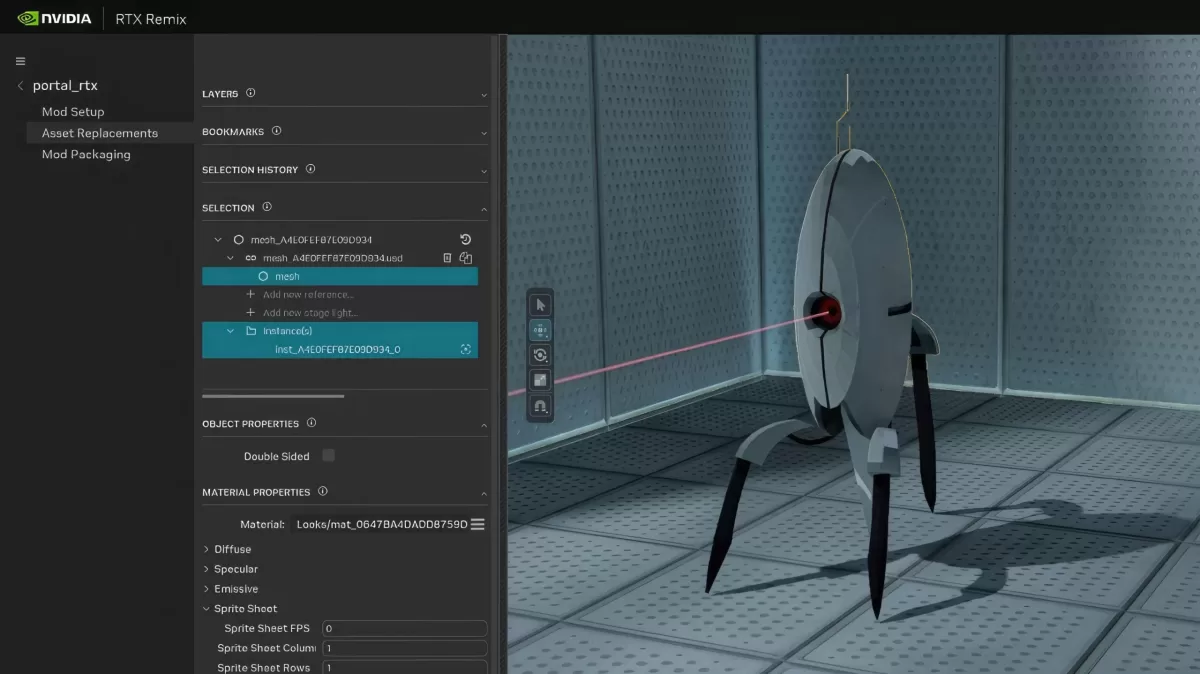Enable the snap magnet tool

tap(540, 406)
